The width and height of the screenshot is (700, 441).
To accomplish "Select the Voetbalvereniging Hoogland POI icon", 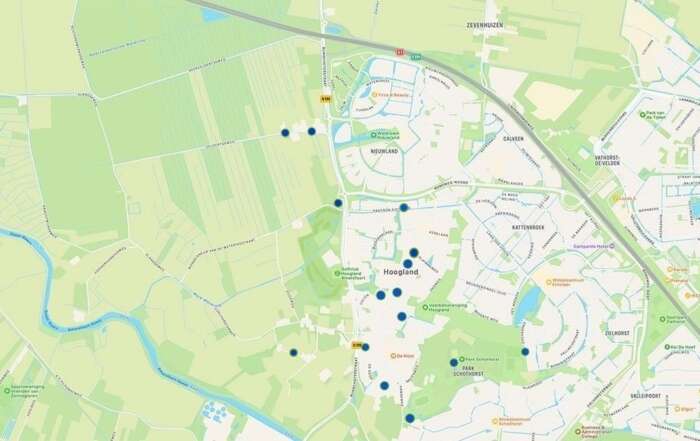I will click(x=425, y=307).
